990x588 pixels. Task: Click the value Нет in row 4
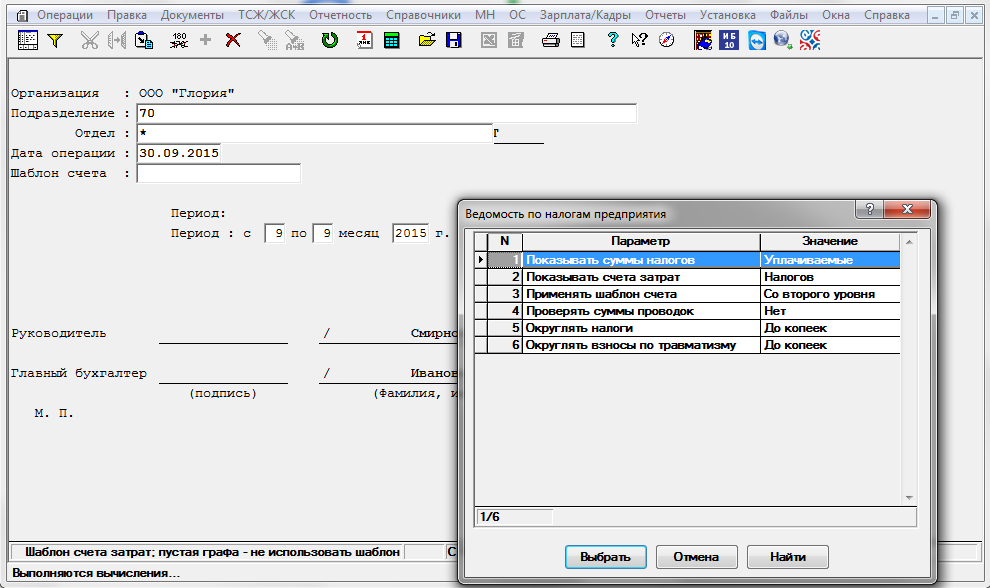775,311
